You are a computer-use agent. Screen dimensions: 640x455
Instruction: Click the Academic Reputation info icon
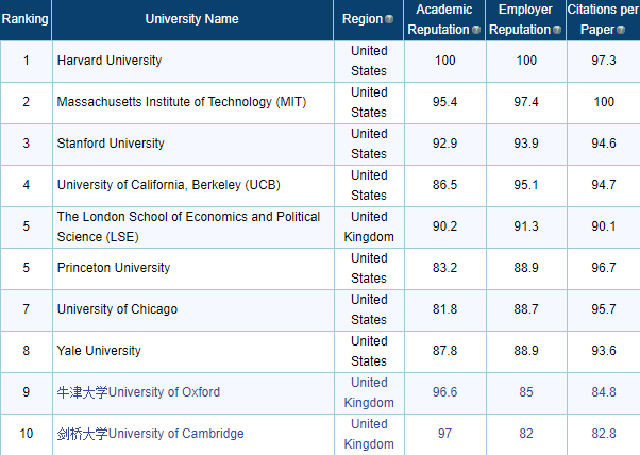click(x=476, y=30)
